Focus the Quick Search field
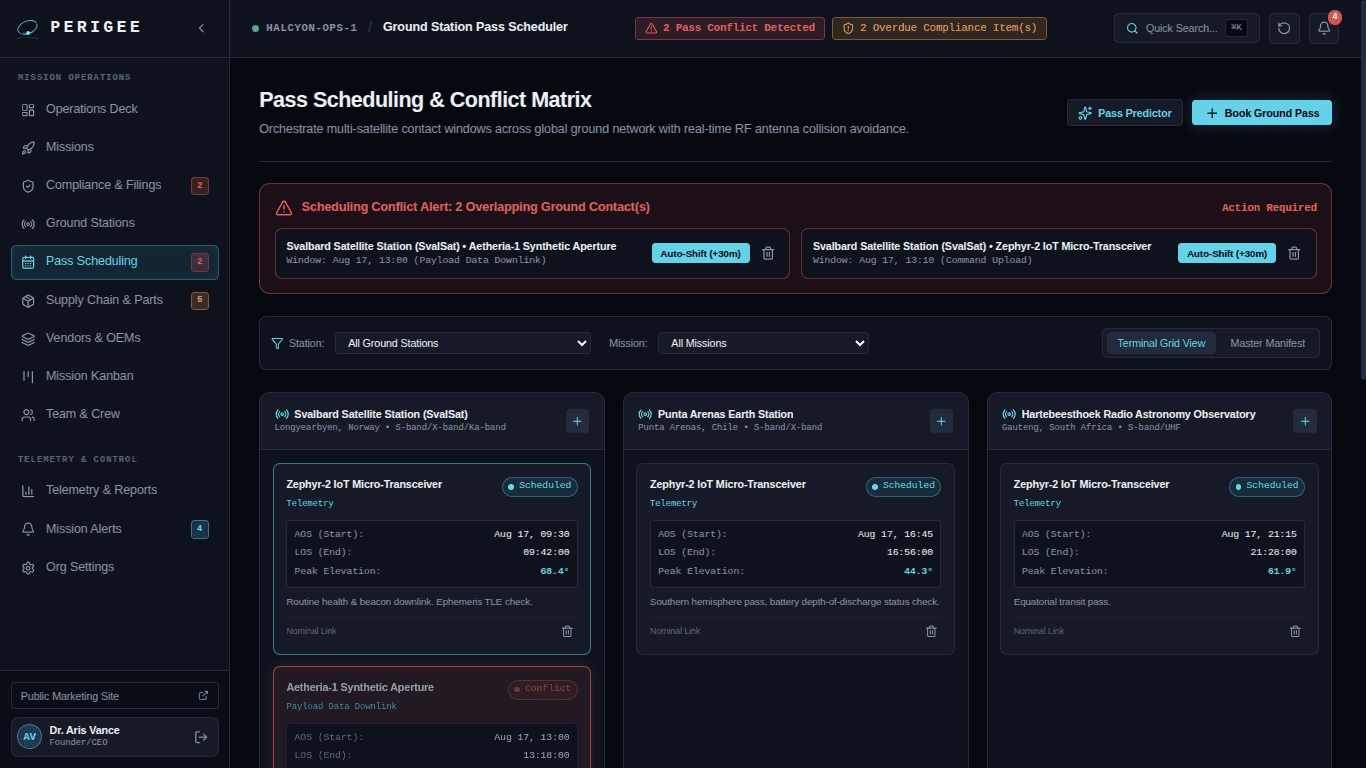 tap(1188, 28)
